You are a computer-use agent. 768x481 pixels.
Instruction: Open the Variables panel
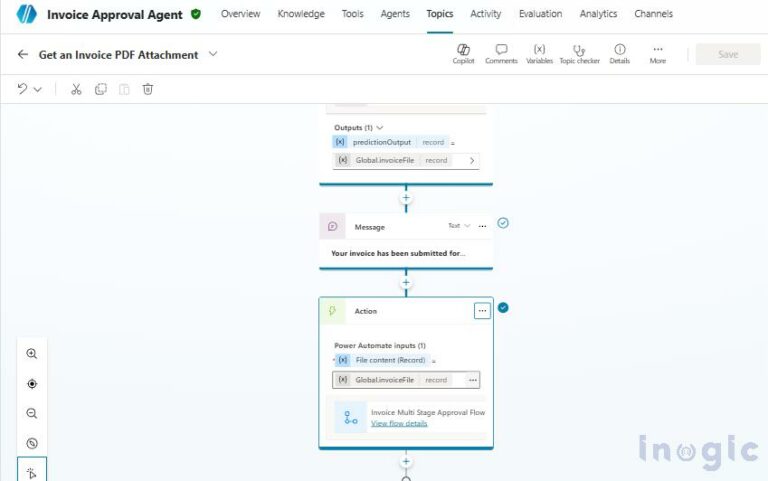point(539,54)
